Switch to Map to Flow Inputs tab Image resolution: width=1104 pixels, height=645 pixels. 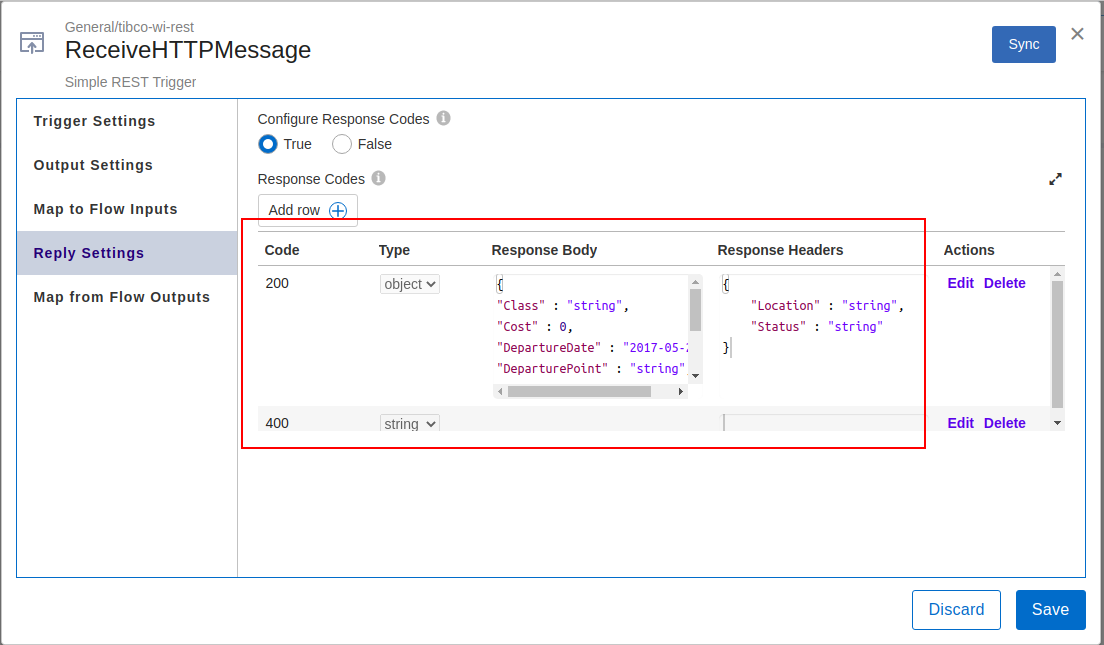(105, 209)
